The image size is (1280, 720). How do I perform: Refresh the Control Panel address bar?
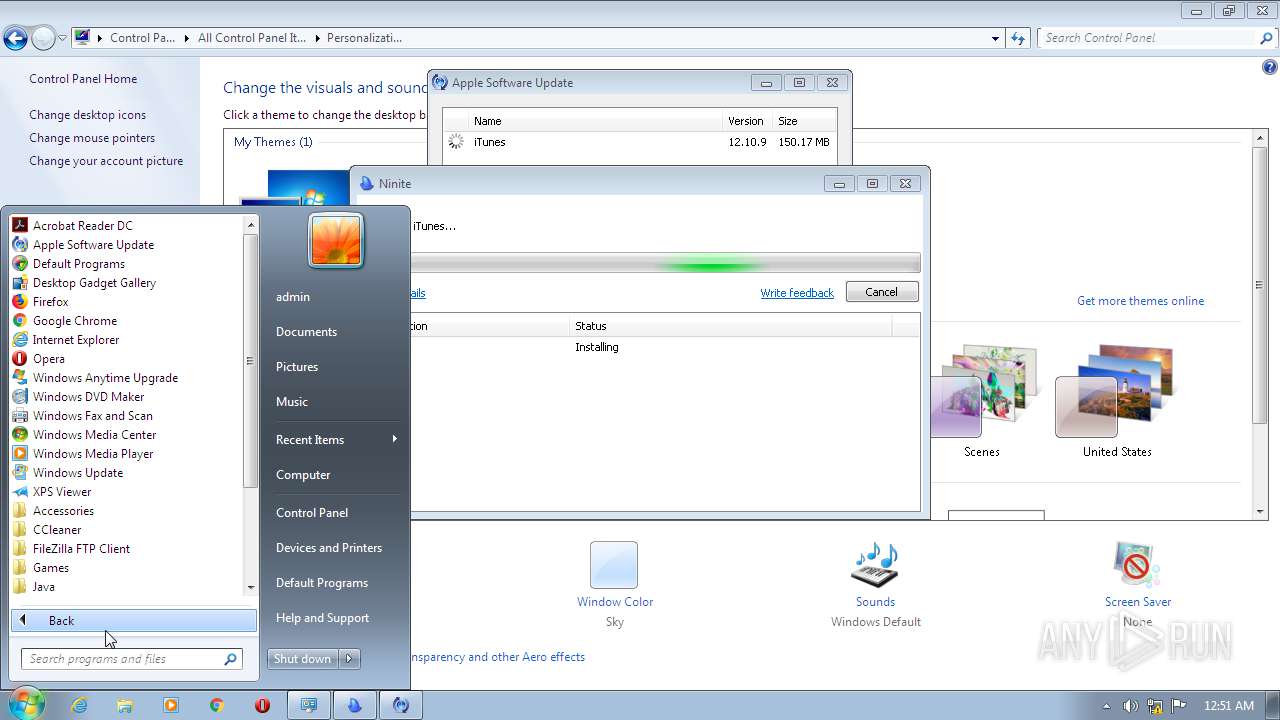coord(1018,38)
